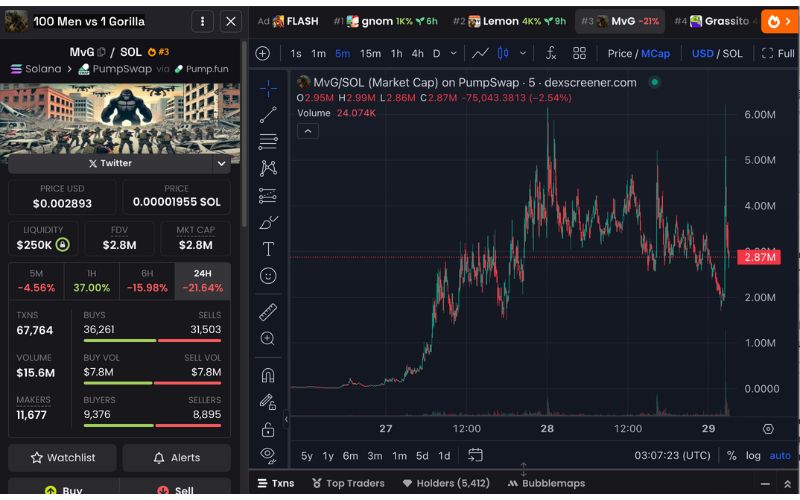Minimize the bottom transactions panel
The height and width of the screenshot is (500, 800).
click(765, 484)
